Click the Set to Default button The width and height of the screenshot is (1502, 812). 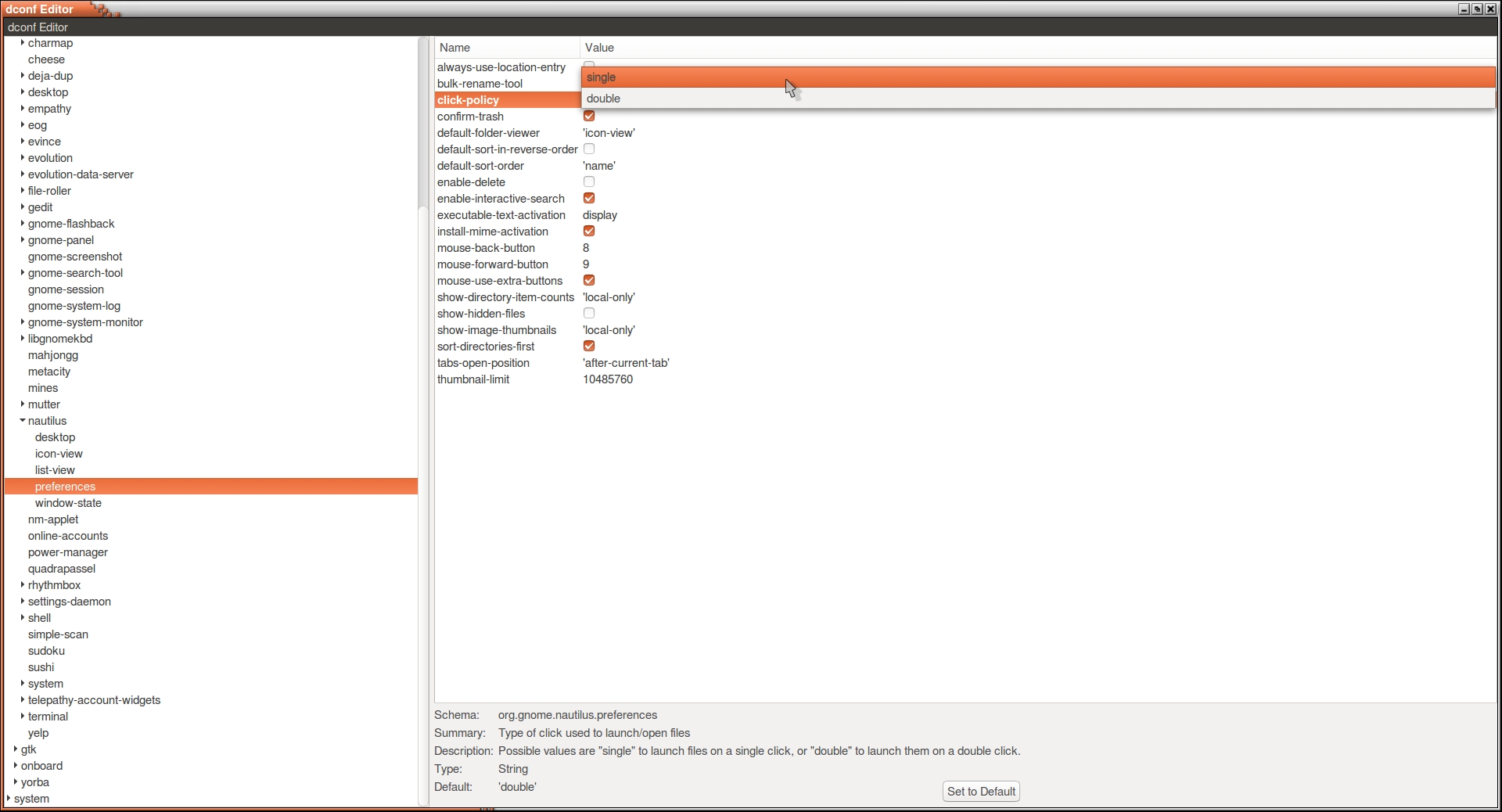[981, 792]
